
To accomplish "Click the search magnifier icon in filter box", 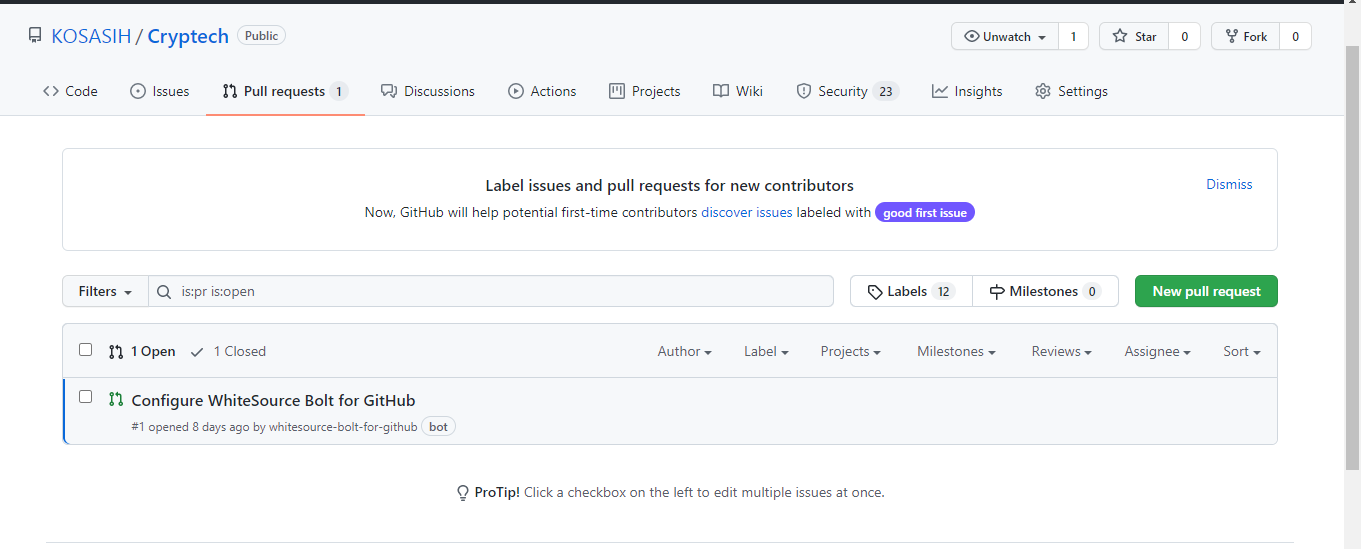I will click(x=165, y=292).
